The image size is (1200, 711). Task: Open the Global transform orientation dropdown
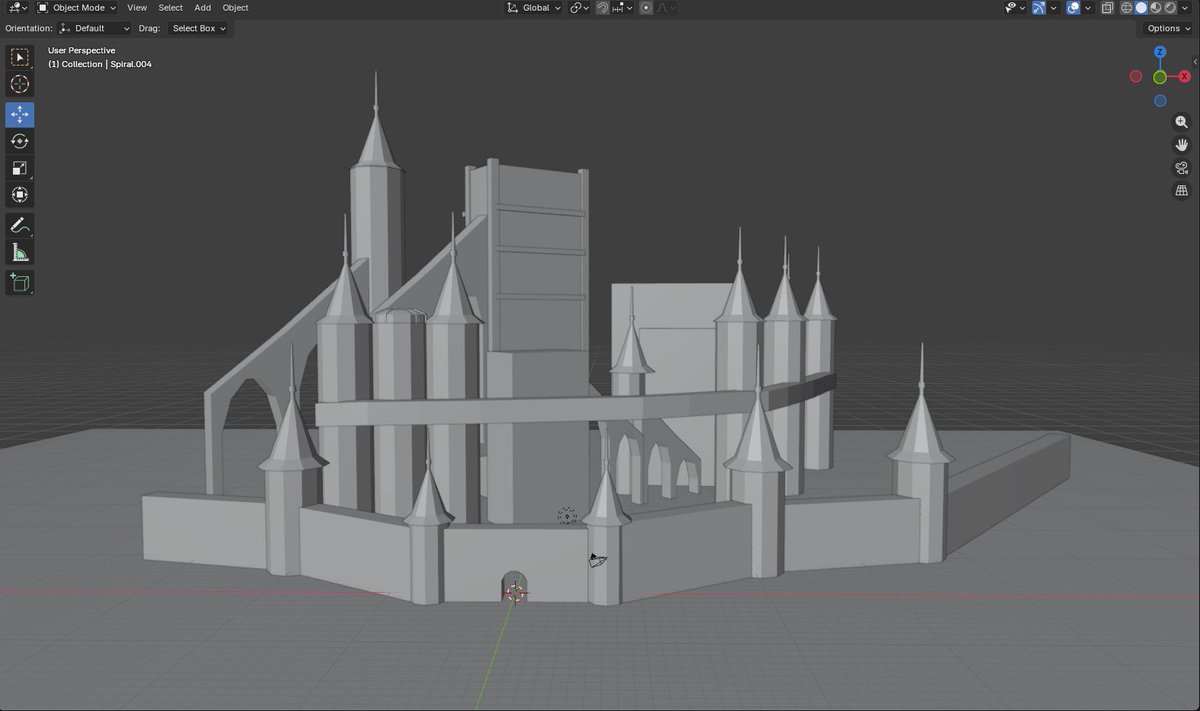[x=533, y=8]
